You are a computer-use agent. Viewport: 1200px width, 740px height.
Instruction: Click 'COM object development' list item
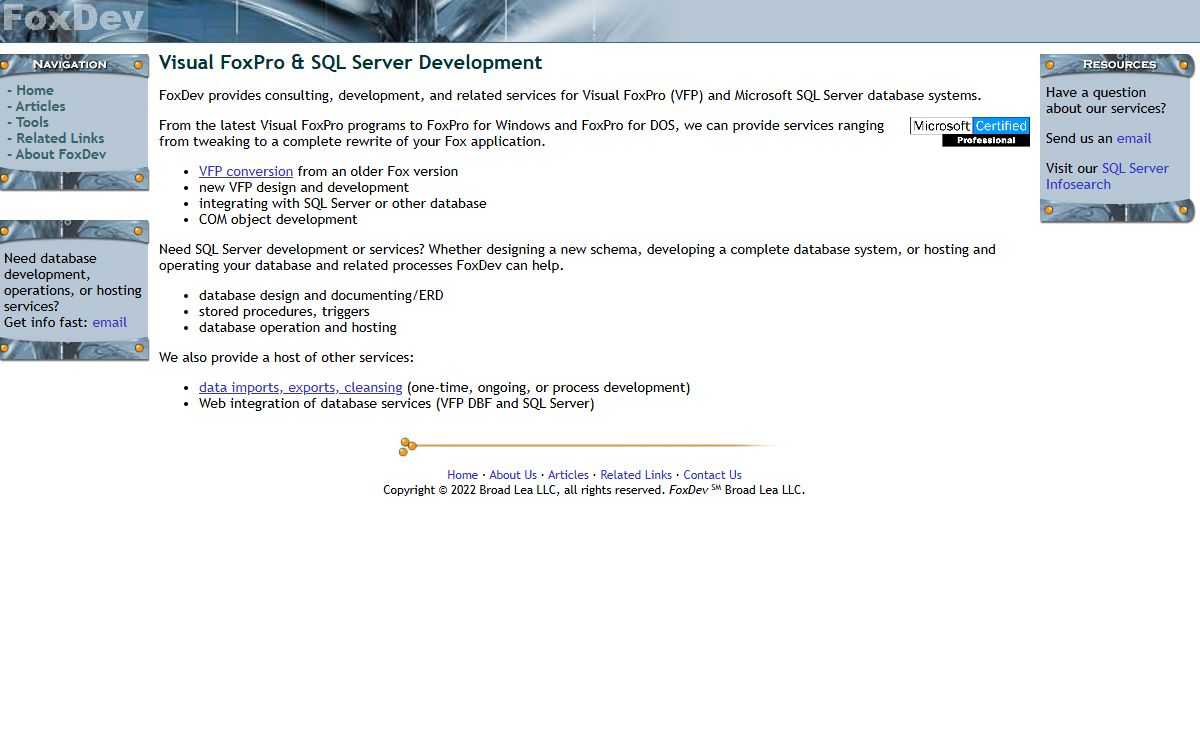coord(278,219)
